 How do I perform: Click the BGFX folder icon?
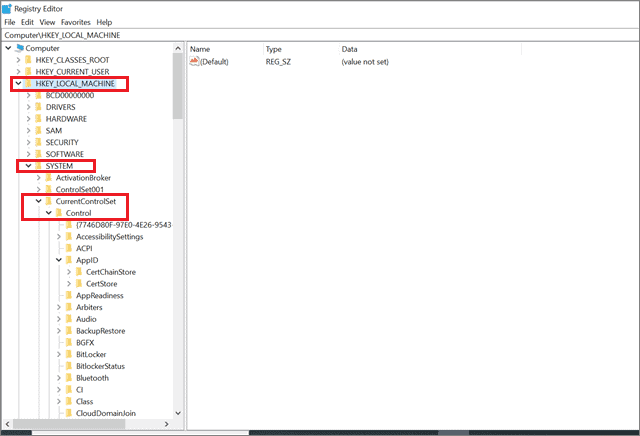69,343
